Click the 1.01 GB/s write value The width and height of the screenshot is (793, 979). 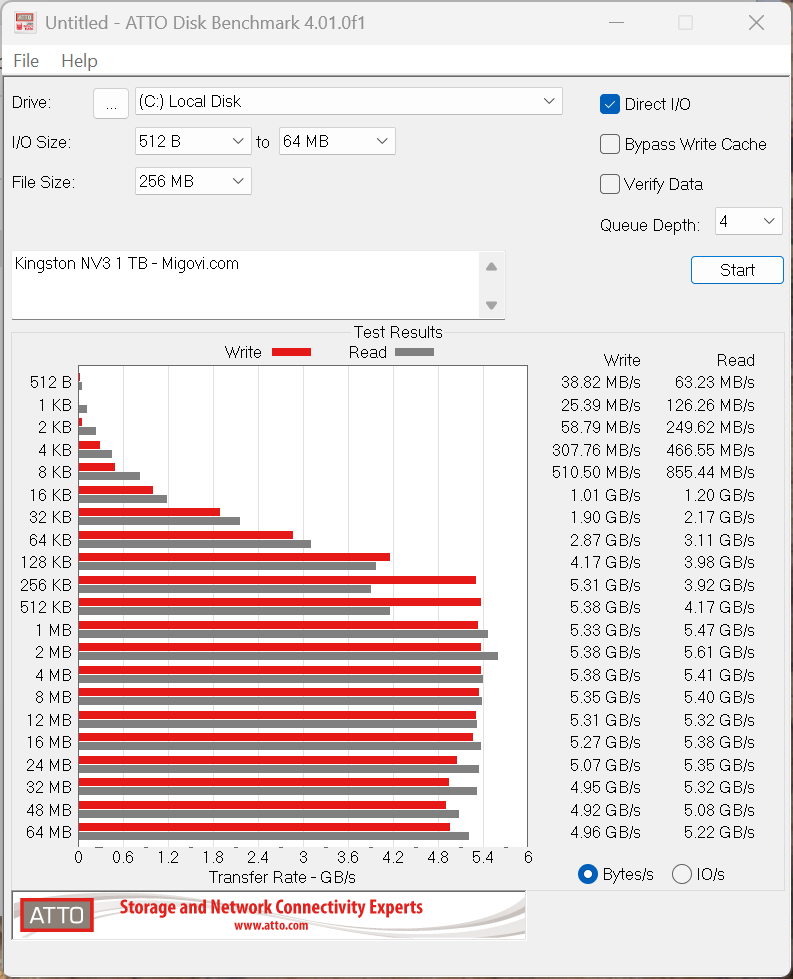click(x=605, y=495)
